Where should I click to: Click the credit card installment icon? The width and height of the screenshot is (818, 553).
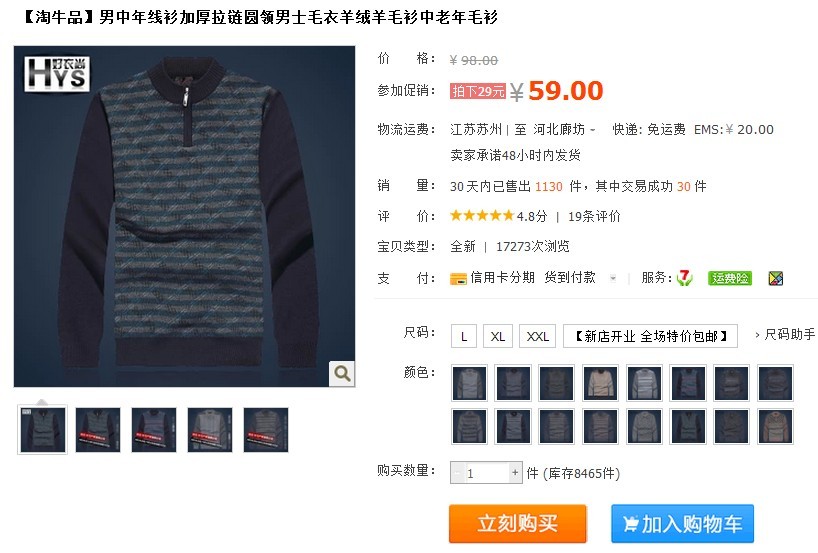458,279
